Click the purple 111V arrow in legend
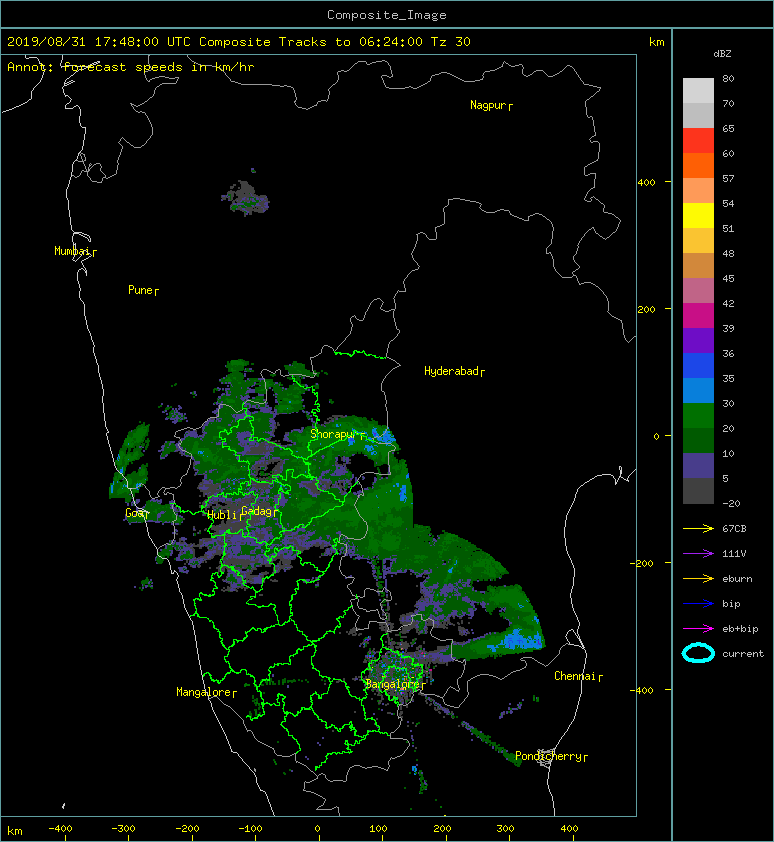This screenshot has height=842, width=774. pyautogui.click(x=698, y=554)
